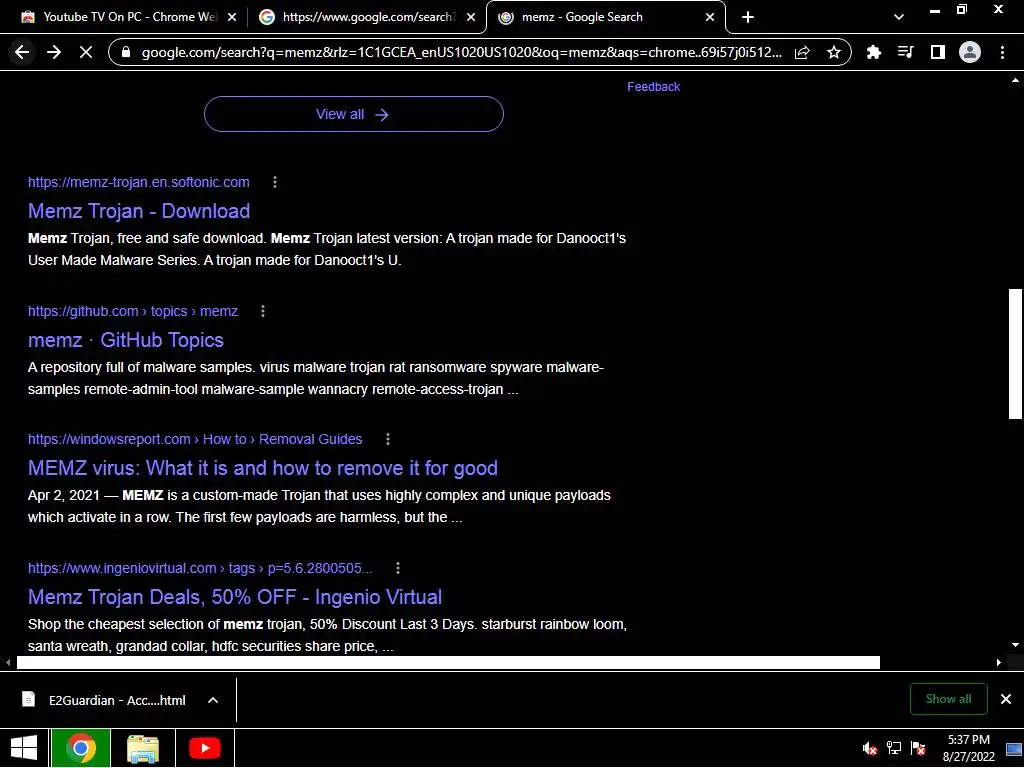This screenshot has width=1024, height=768.
Task: Click the View all button
Action: click(x=353, y=114)
